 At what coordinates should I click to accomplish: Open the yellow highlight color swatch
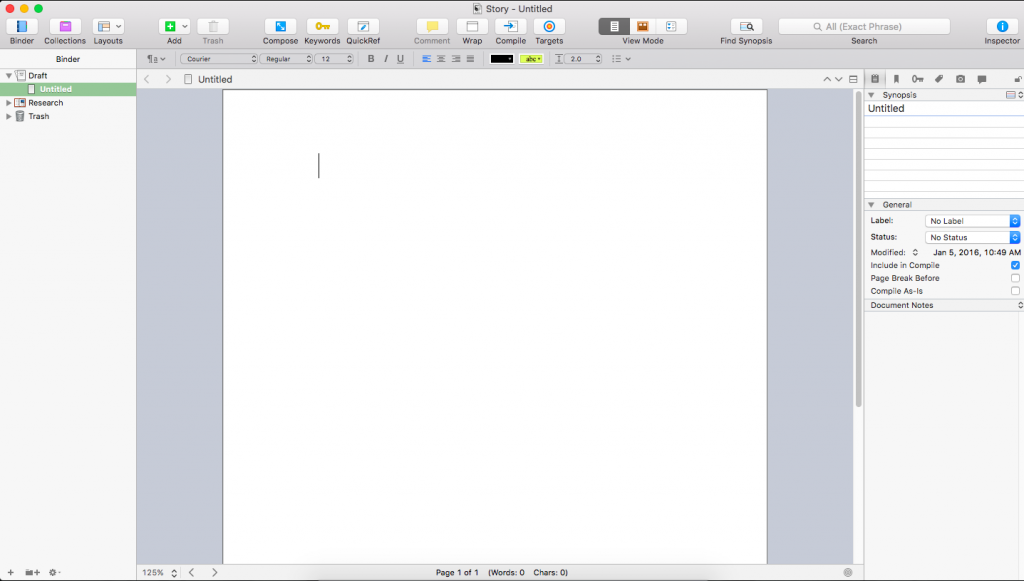531,59
